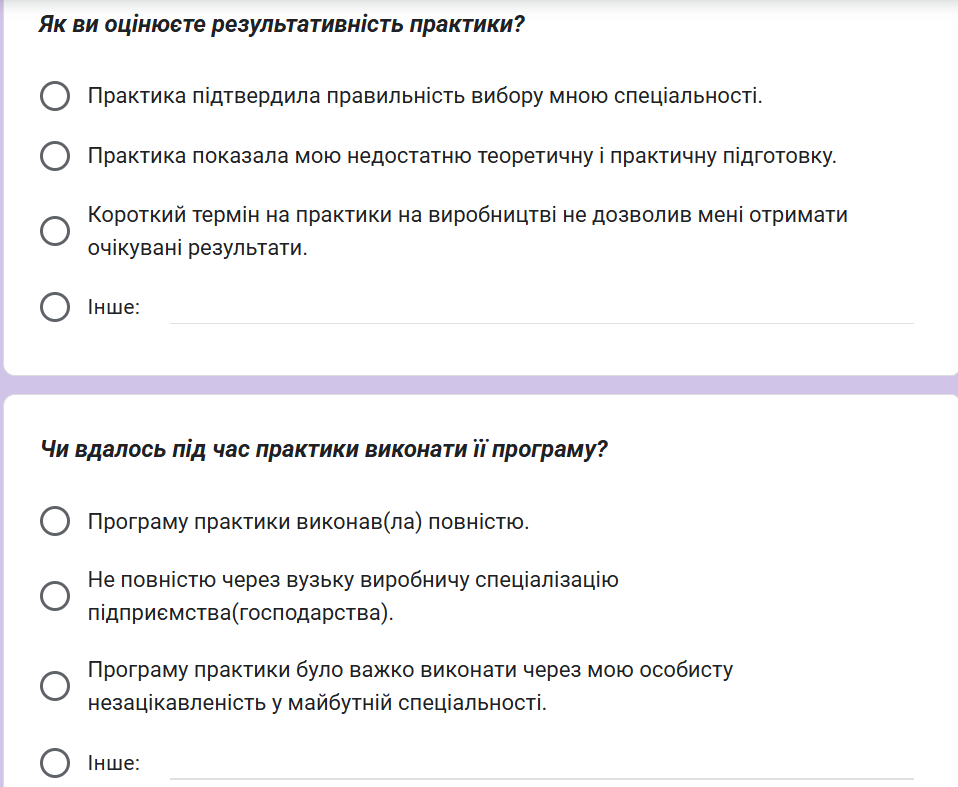Viewport: 958px width, 787px height.
Task: Select 'Інше' radio under результативність практики question
Action: (x=54, y=307)
